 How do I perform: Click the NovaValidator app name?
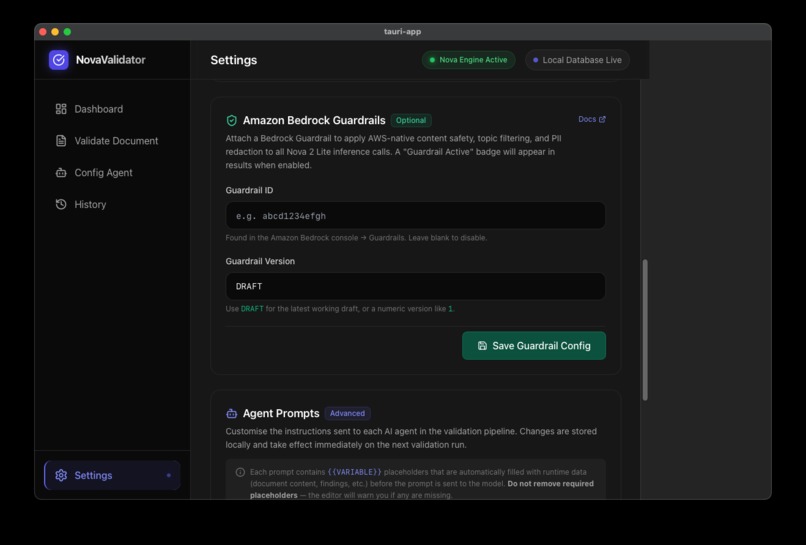tap(111, 60)
